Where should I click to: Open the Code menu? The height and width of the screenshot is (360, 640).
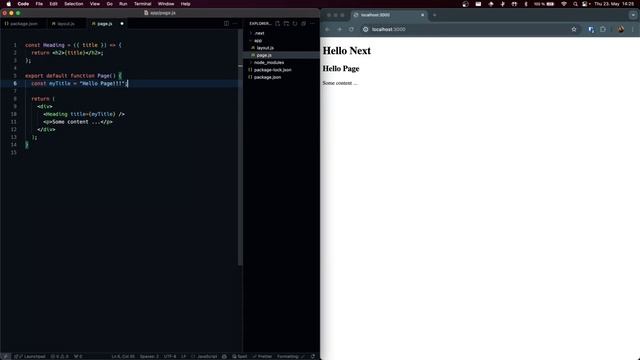click(23, 4)
